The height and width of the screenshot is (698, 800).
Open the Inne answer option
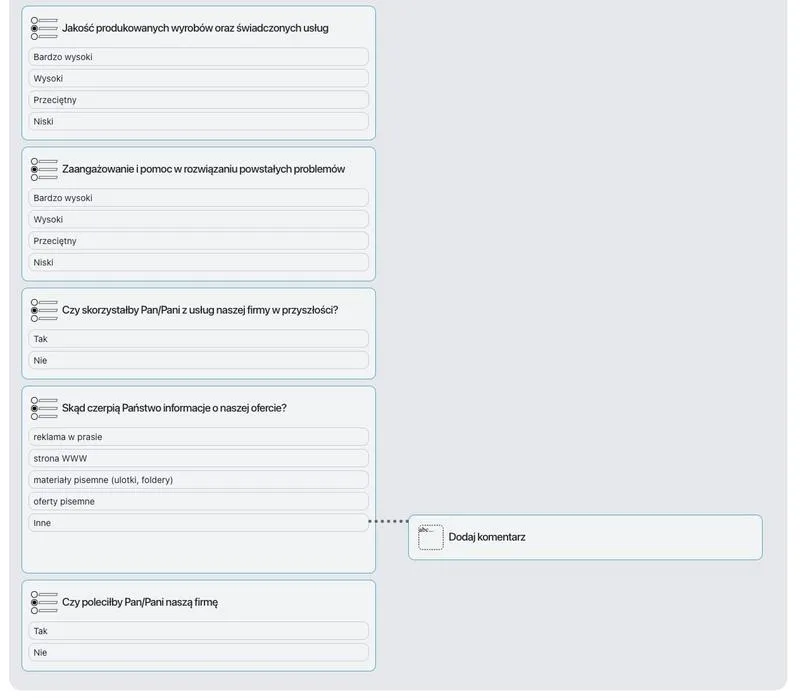[x=197, y=522]
